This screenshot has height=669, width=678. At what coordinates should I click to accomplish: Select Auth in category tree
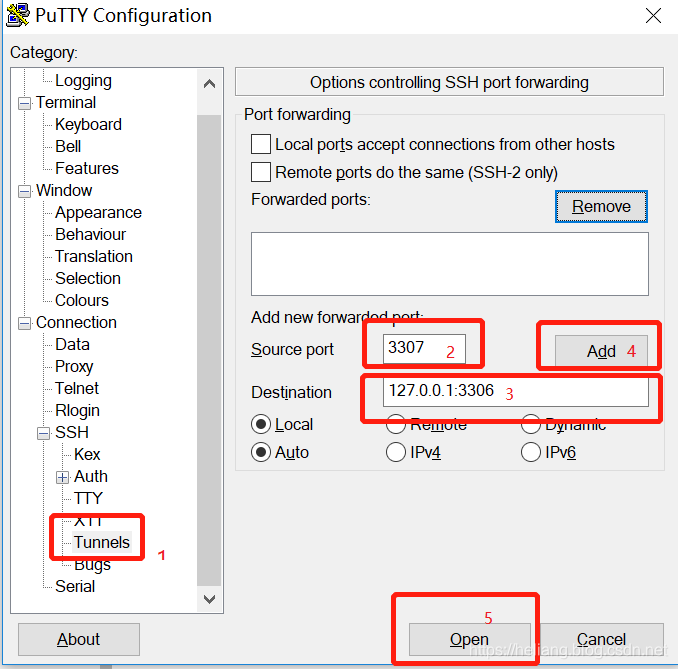pyautogui.click(x=91, y=477)
